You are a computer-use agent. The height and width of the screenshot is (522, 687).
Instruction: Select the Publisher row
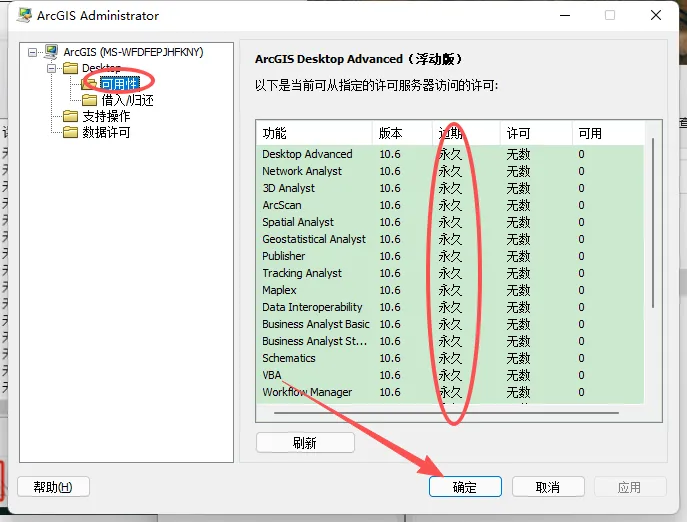point(450,256)
